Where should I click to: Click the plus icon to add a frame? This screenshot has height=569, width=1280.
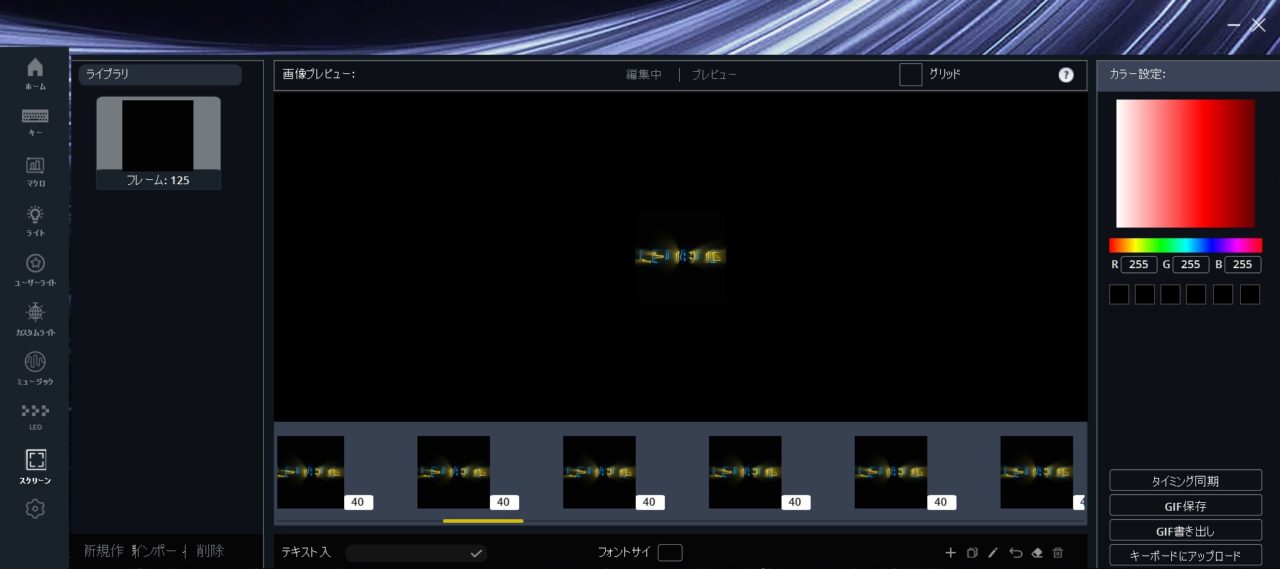[x=950, y=553]
